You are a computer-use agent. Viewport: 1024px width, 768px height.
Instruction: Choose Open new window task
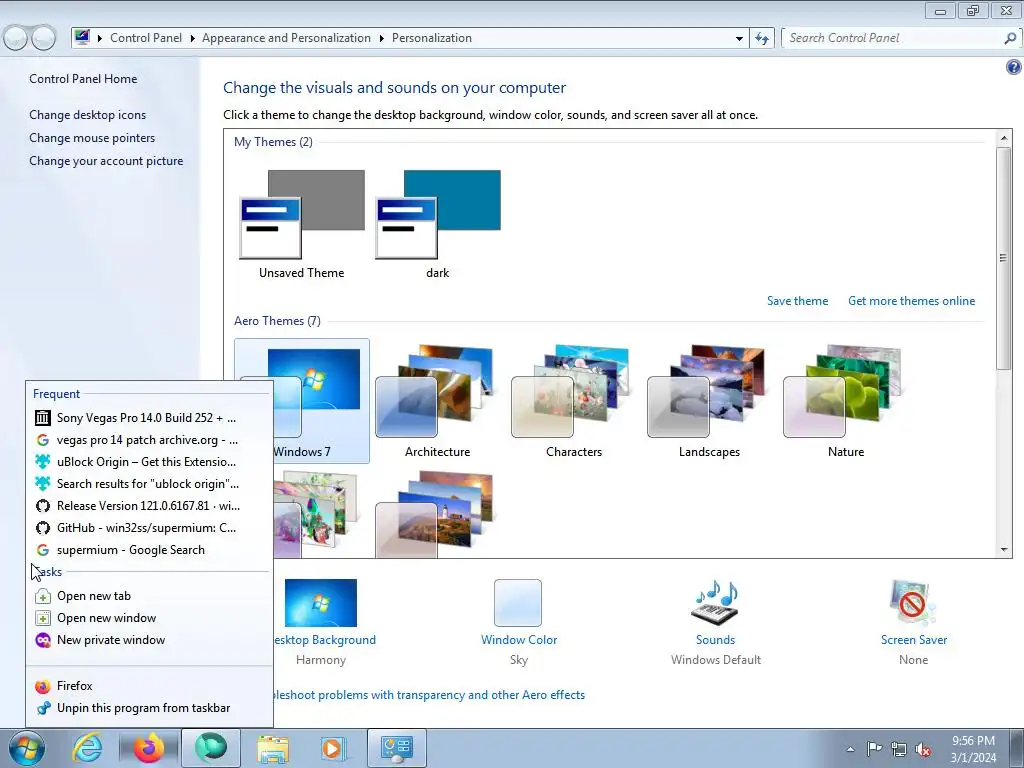click(150, 618)
